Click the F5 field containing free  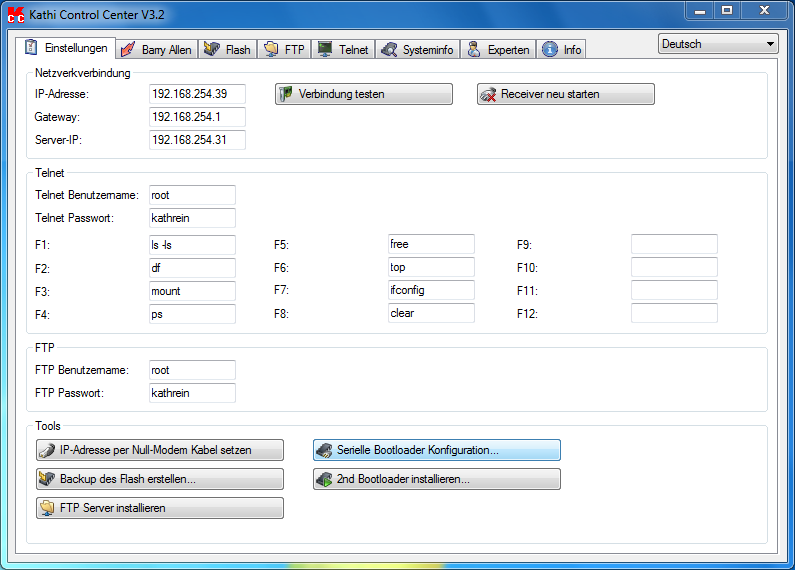431,244
